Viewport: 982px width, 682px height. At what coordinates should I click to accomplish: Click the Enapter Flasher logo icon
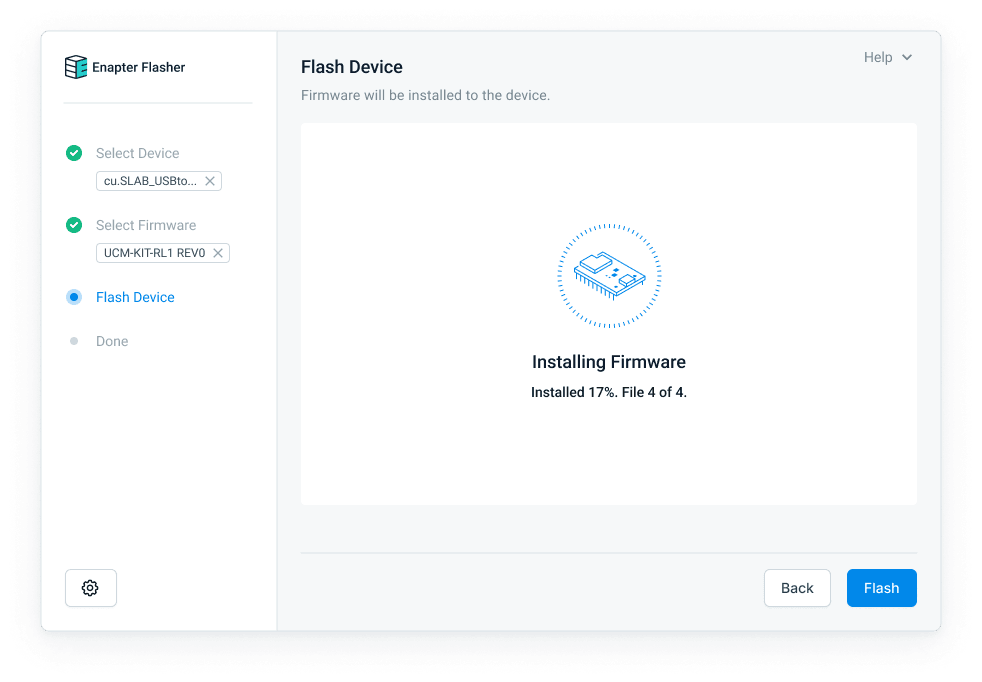(76, 67)
